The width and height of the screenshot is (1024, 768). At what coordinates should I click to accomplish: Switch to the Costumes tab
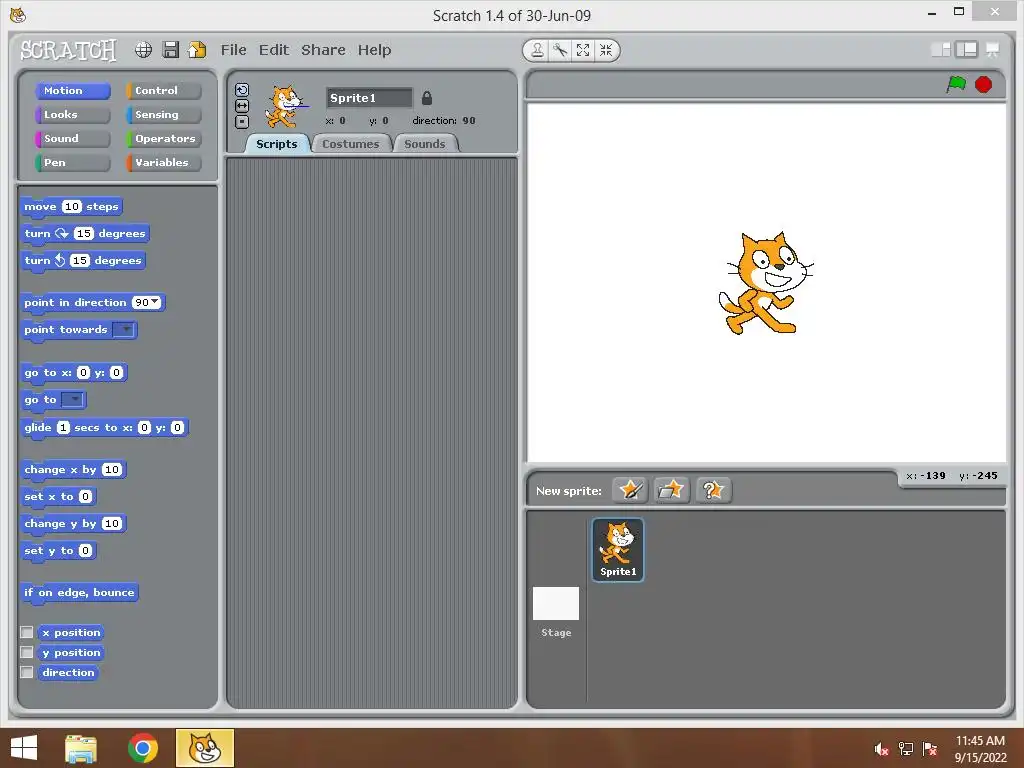click(x=351, y=144)
